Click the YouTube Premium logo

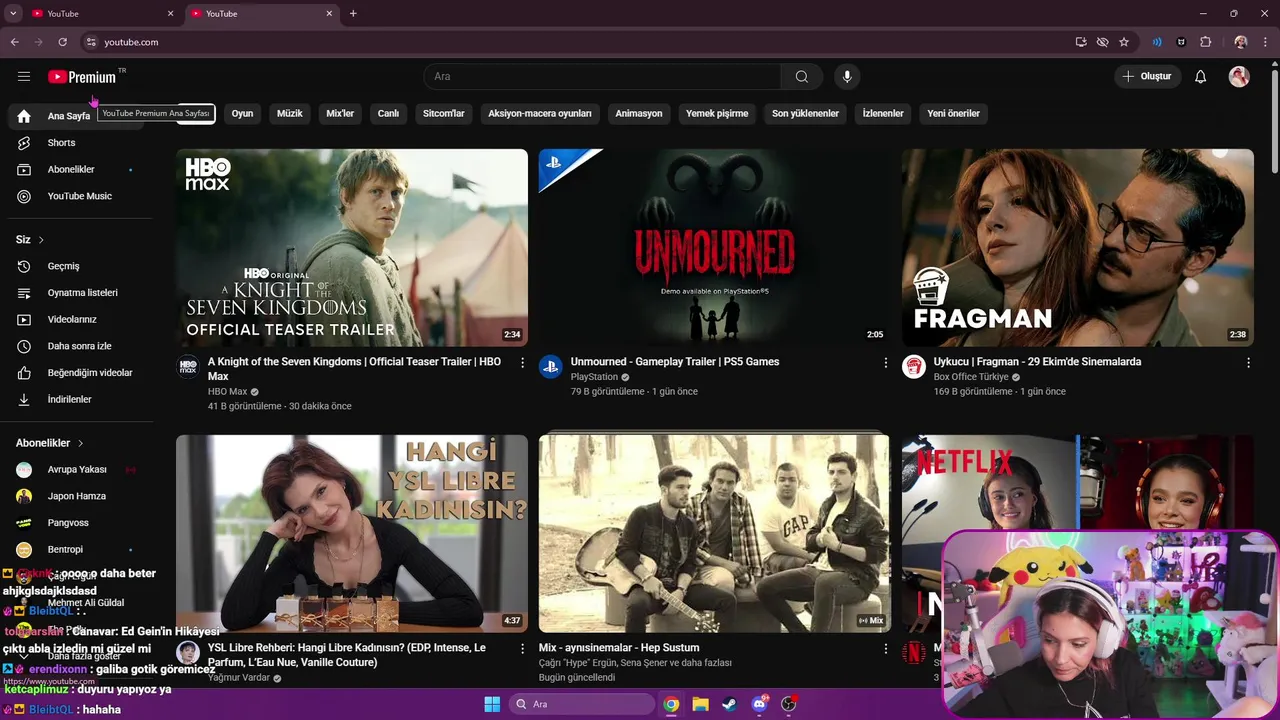tap(82, 77)
